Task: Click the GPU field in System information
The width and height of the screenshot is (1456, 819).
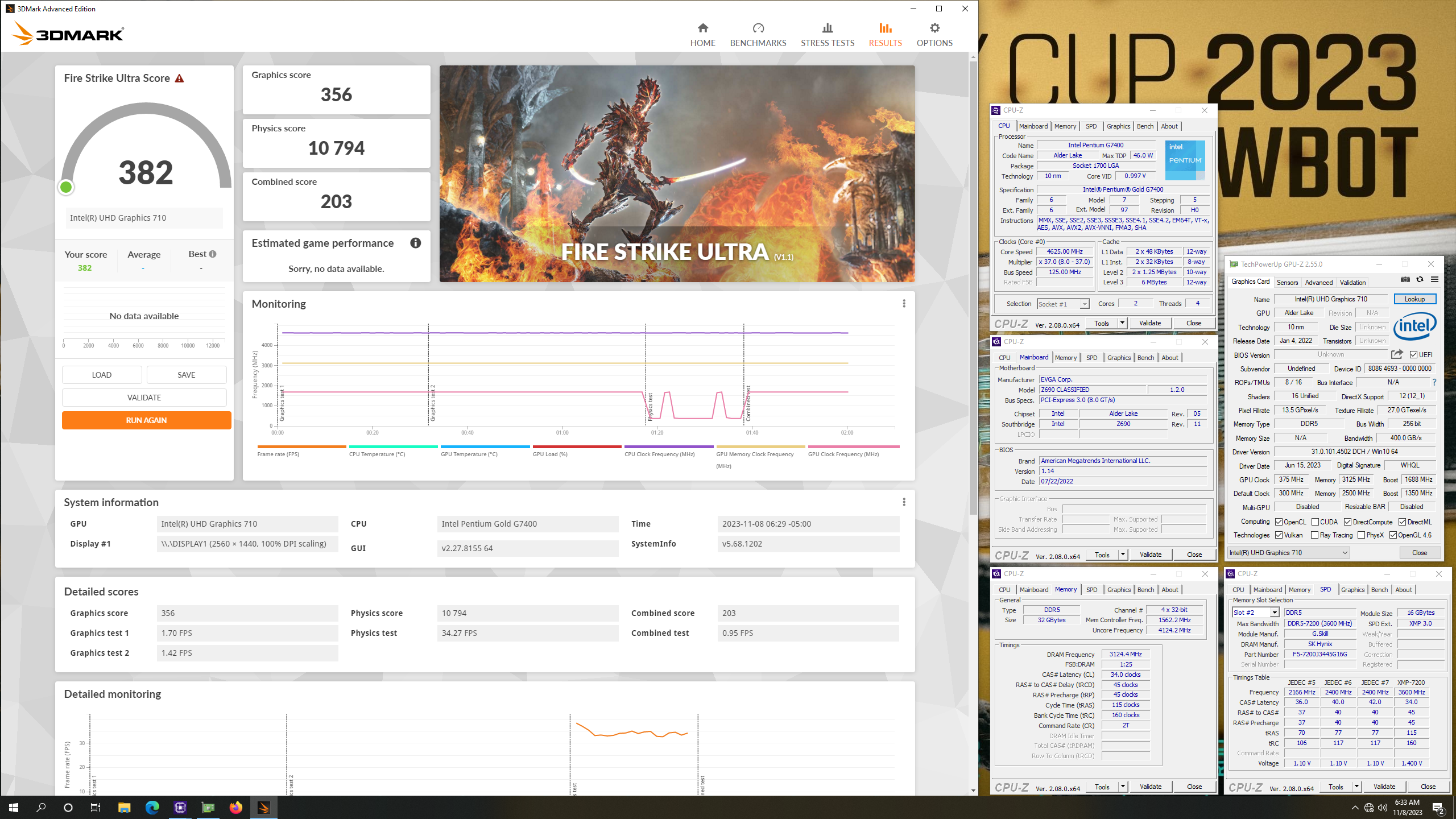Action: (x=247, y=524)
